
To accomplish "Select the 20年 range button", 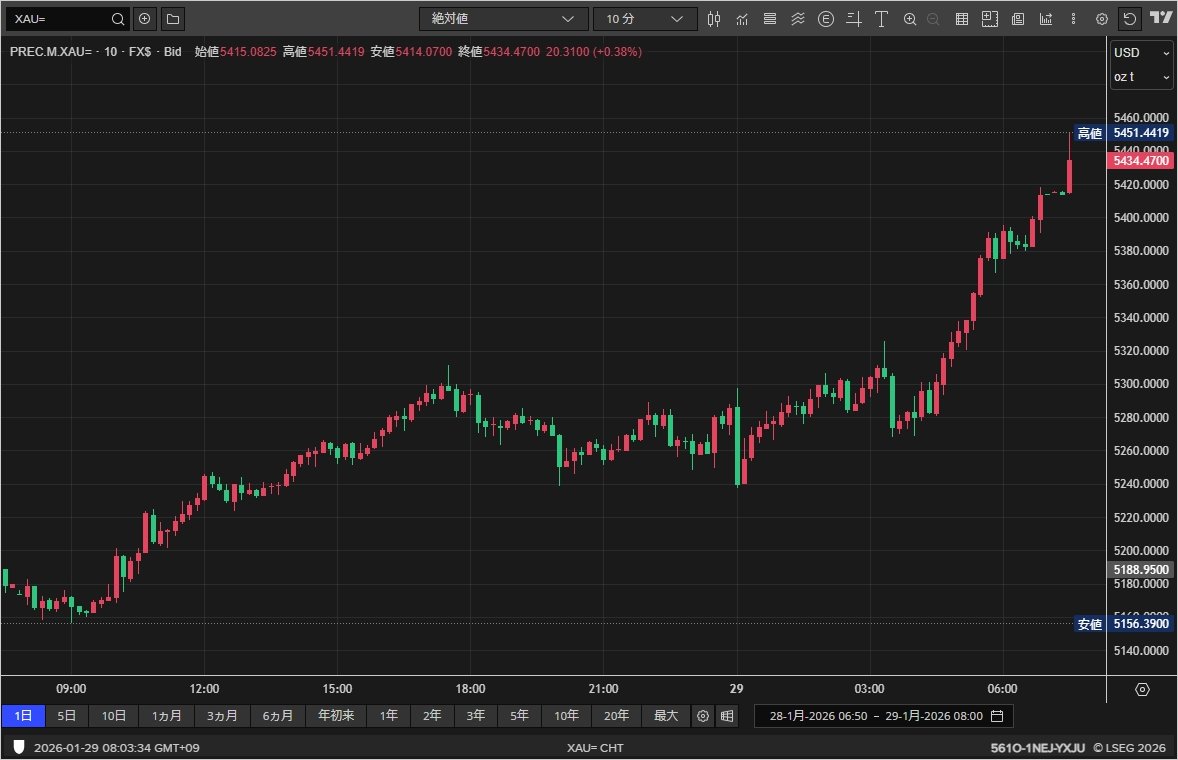I will point(616,716).
